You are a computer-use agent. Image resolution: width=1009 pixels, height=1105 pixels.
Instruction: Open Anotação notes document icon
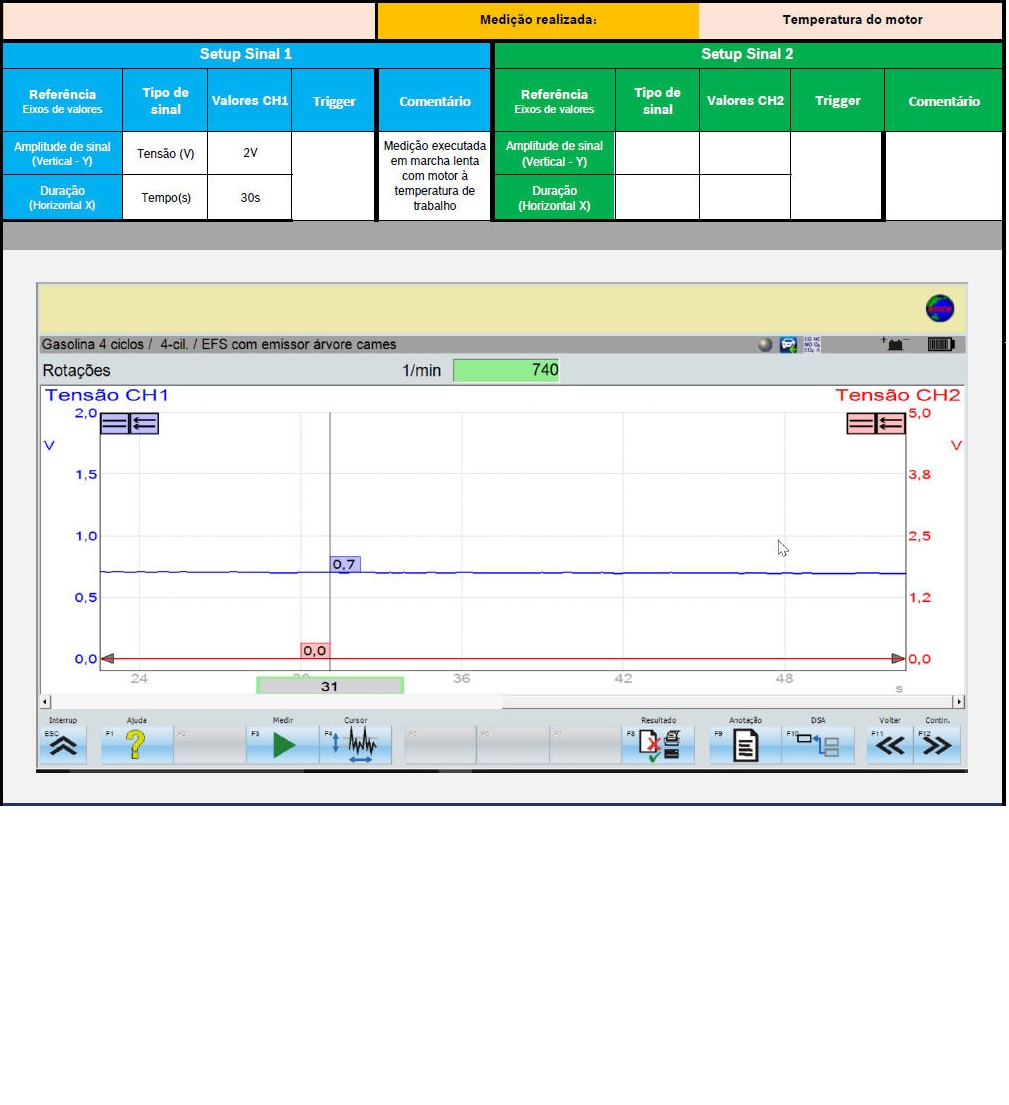pos(745,746)
